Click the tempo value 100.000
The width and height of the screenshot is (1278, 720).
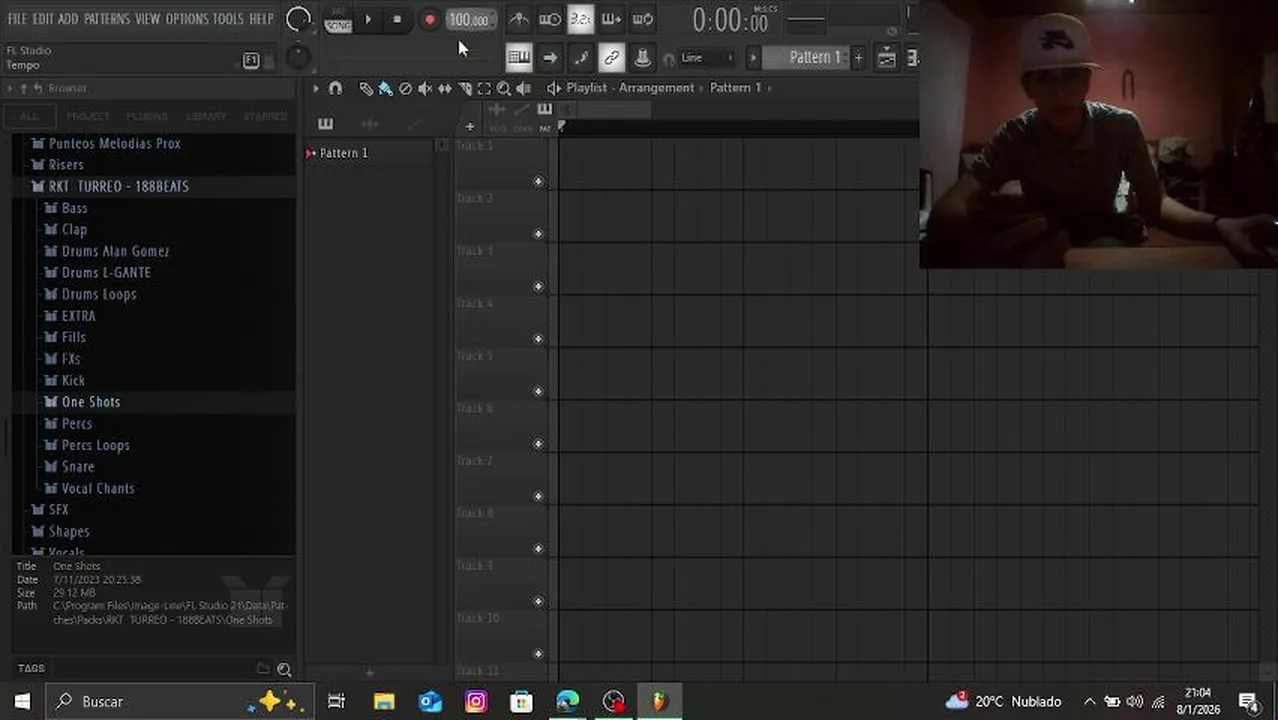pos(469,19)
